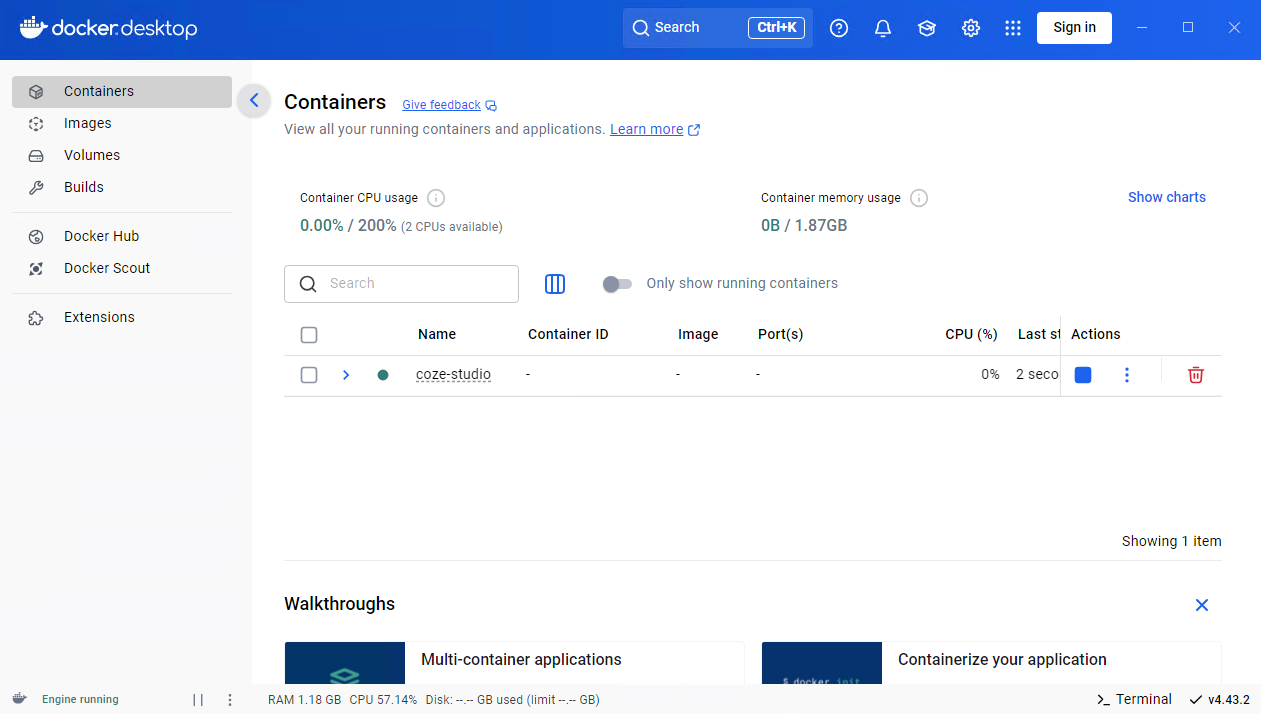Open the Docker apps grid icon
The image size is (1261, 714).
point(1013,28)
